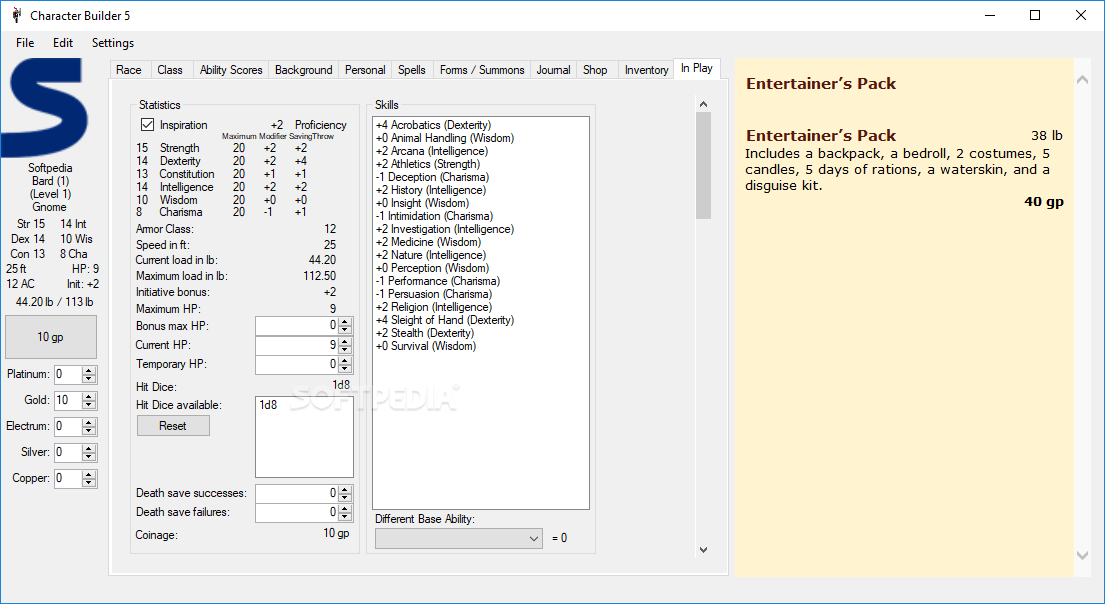Click the Silver amount field
Image resolution: width=1105 pixels, height=604 pixels.
tap(68, 452)
